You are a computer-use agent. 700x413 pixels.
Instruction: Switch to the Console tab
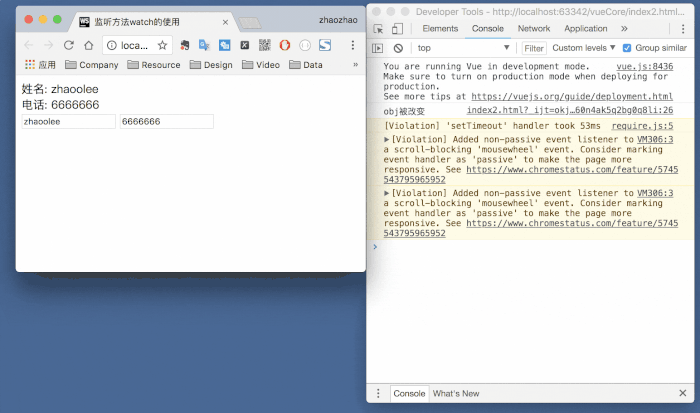488,29
